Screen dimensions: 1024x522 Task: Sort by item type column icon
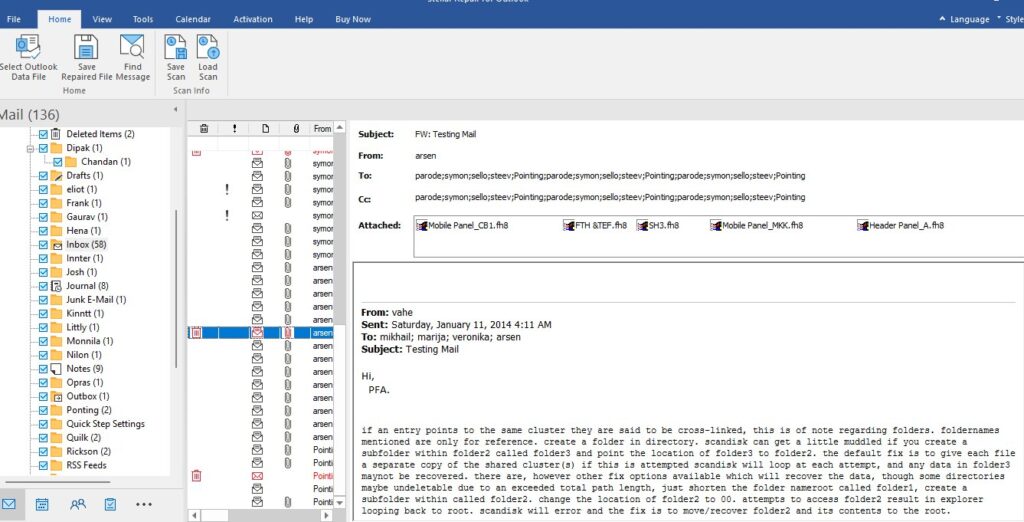pyautogui.click(x=265, y=129)
